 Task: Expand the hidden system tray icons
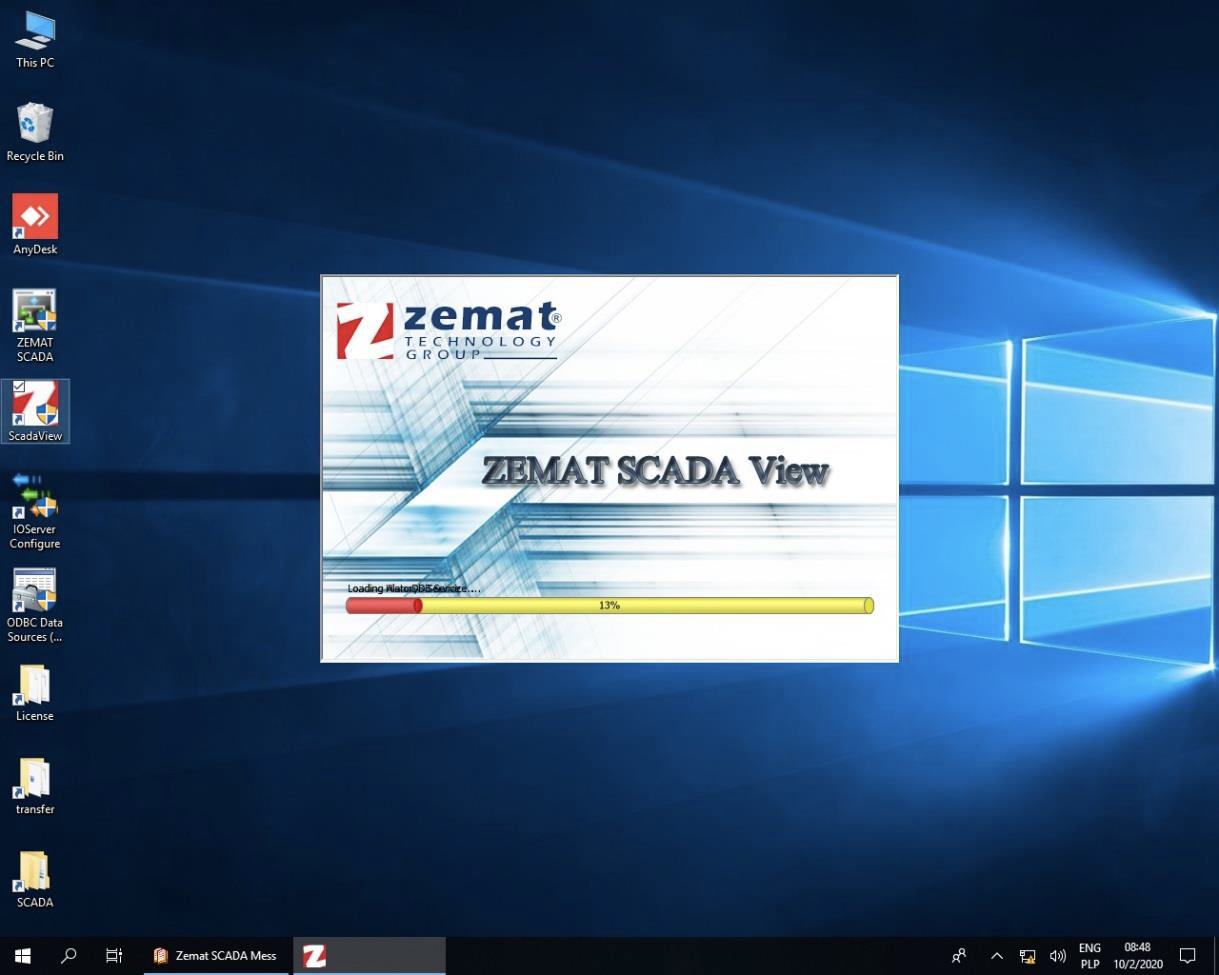(996, 956)
